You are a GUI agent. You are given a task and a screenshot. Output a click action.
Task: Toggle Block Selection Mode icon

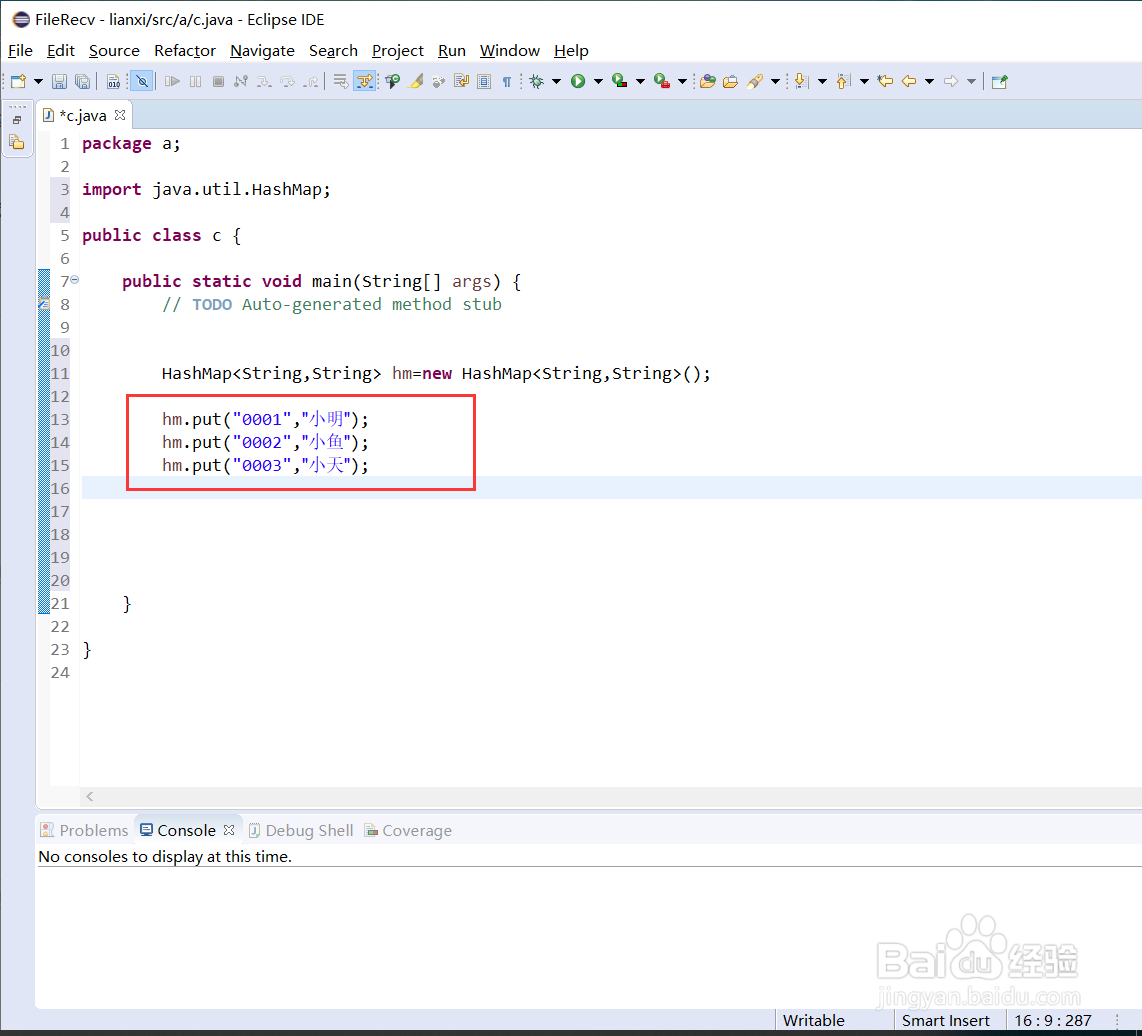484,82
